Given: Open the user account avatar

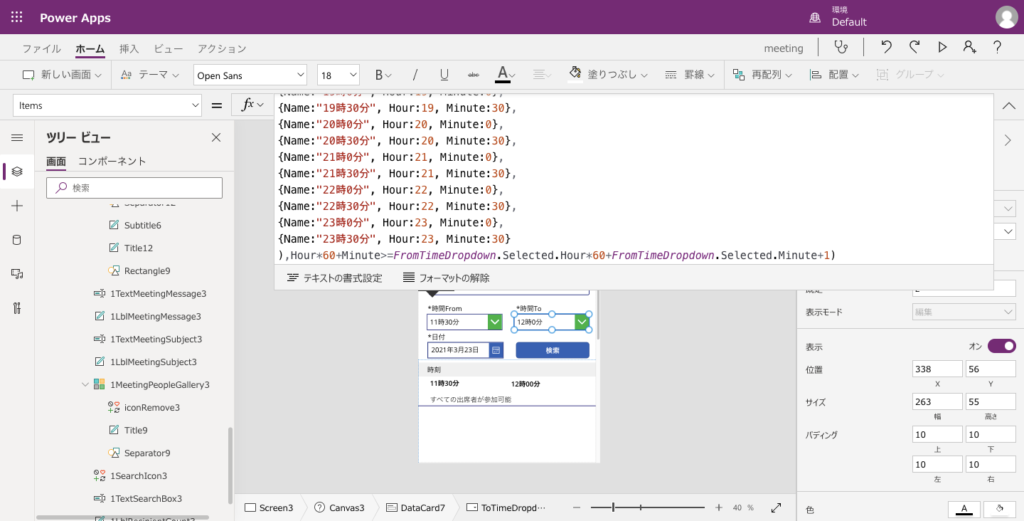Looking at the screenshot, I should [x=1006, y=18].
